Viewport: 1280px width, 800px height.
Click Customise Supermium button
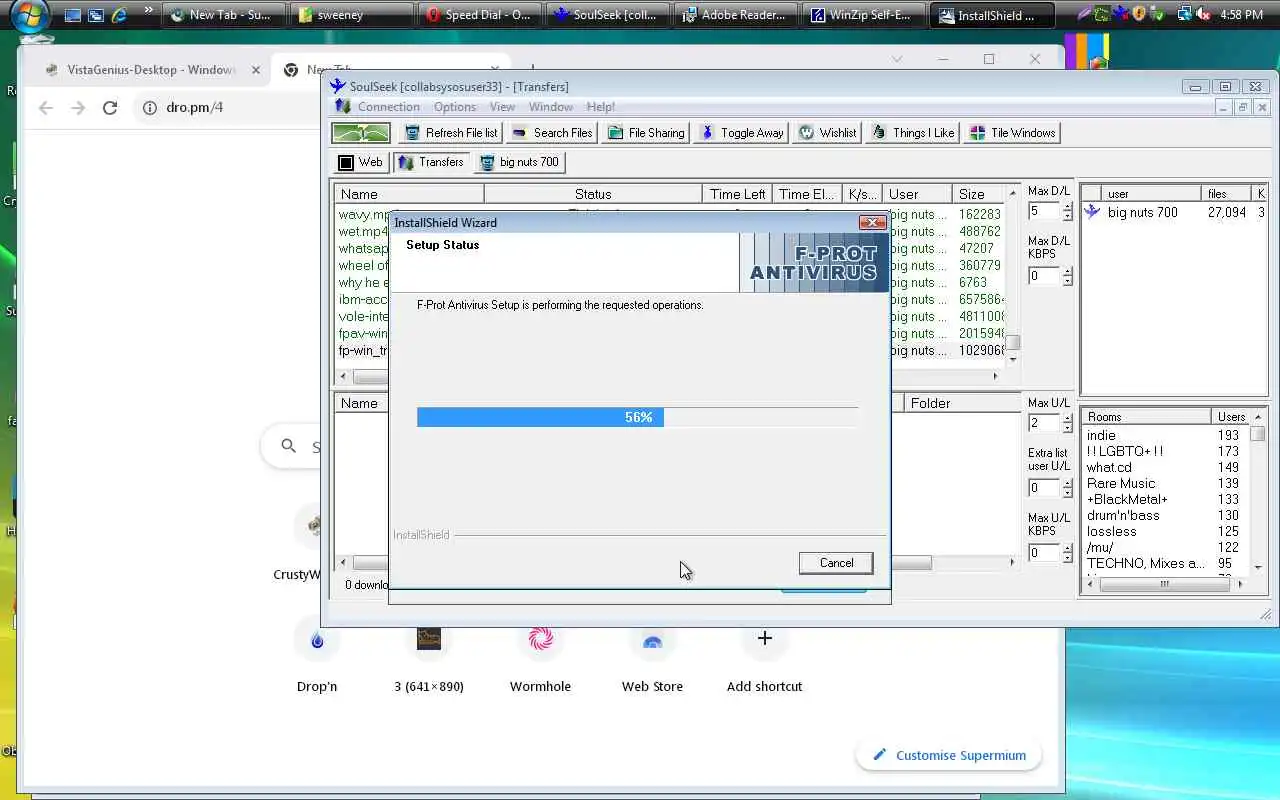click(x=948, y=755)
